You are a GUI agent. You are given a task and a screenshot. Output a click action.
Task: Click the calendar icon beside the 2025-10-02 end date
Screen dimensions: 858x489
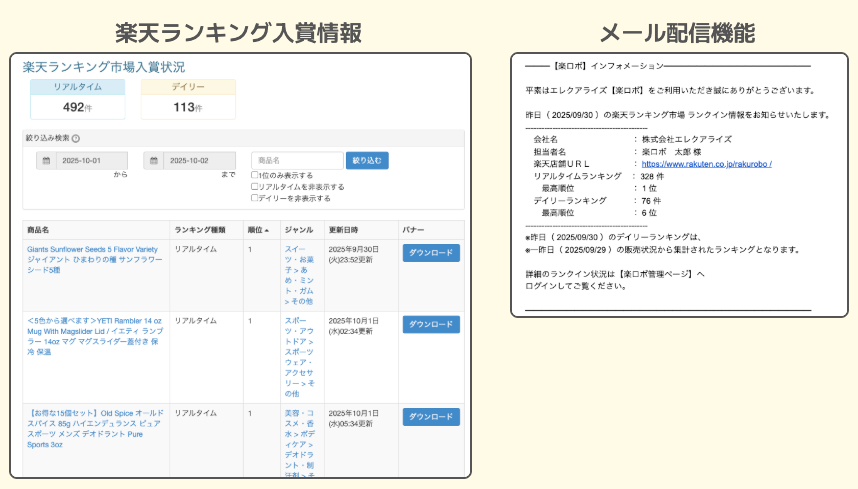(153, 161)
